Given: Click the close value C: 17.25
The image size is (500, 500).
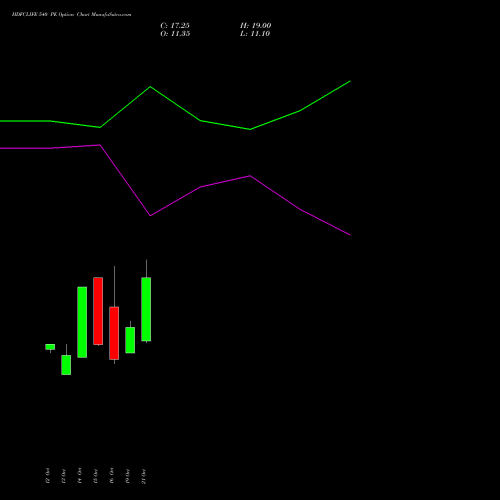Looking at the screenshot, I should 175,25.
